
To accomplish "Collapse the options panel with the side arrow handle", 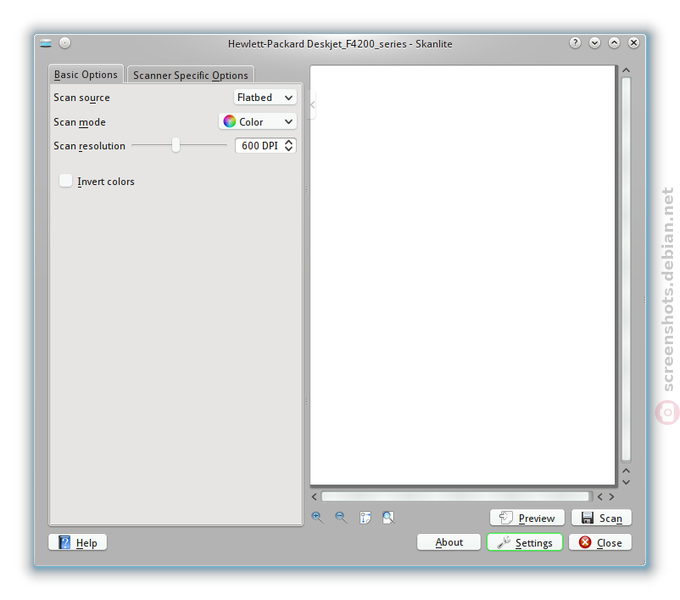I will [312, 104].
